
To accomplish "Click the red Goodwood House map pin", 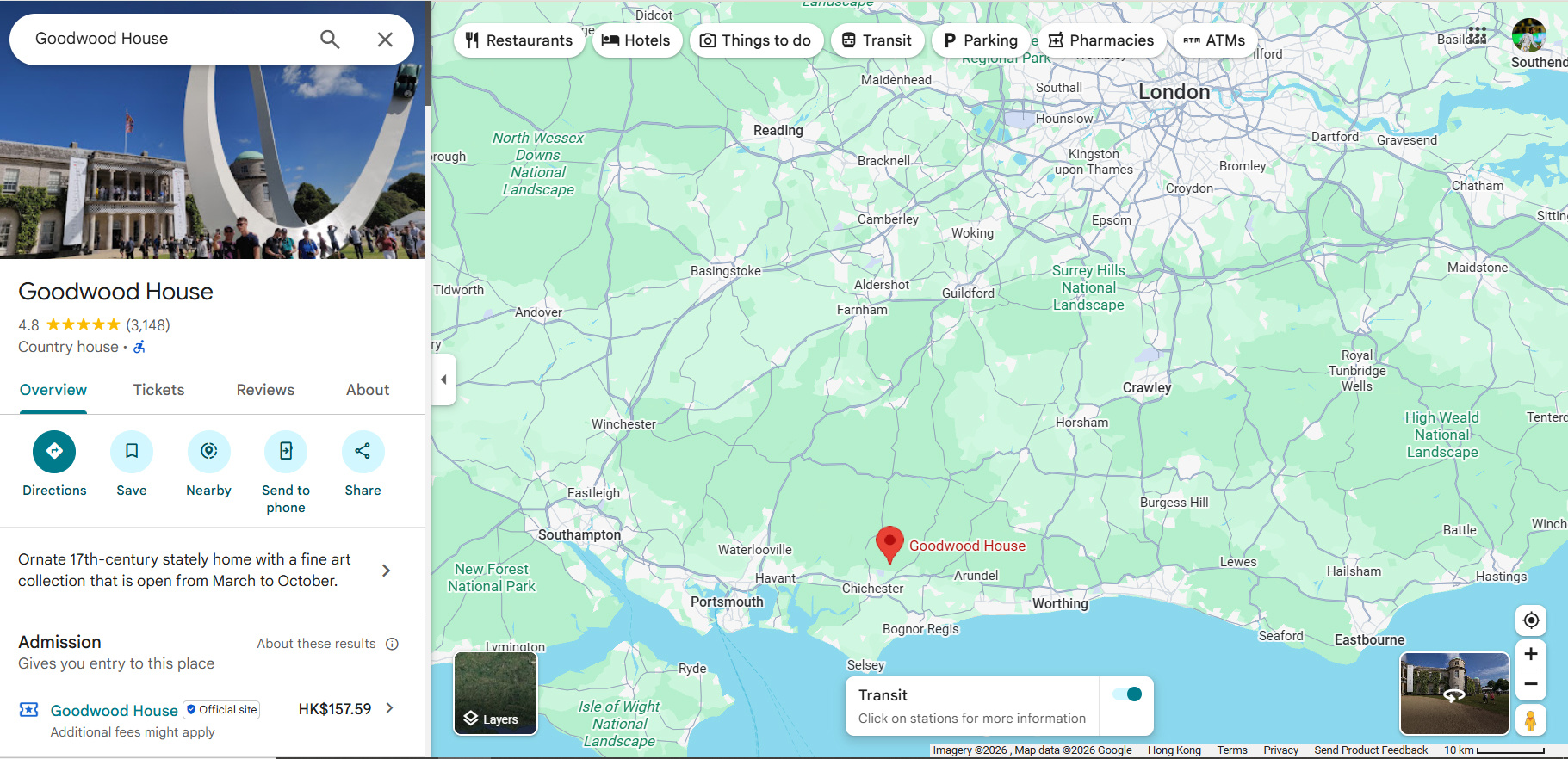I will [889, 544].
